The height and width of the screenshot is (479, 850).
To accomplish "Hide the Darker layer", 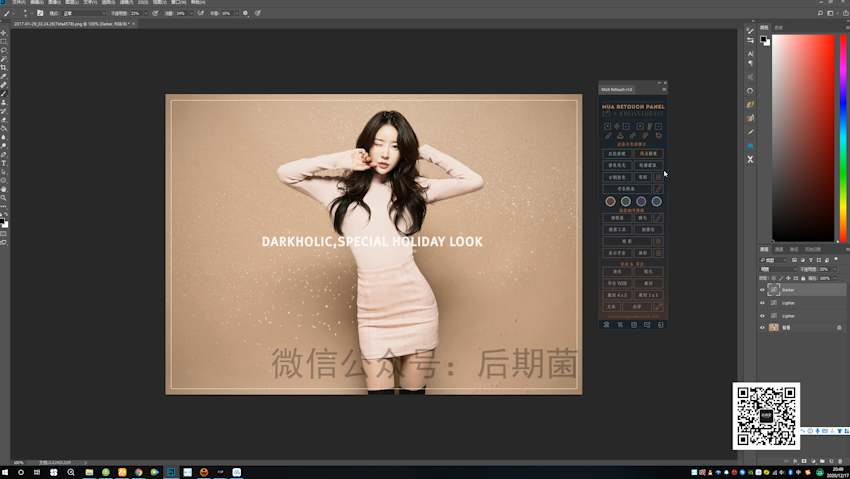I will point(762,290).
